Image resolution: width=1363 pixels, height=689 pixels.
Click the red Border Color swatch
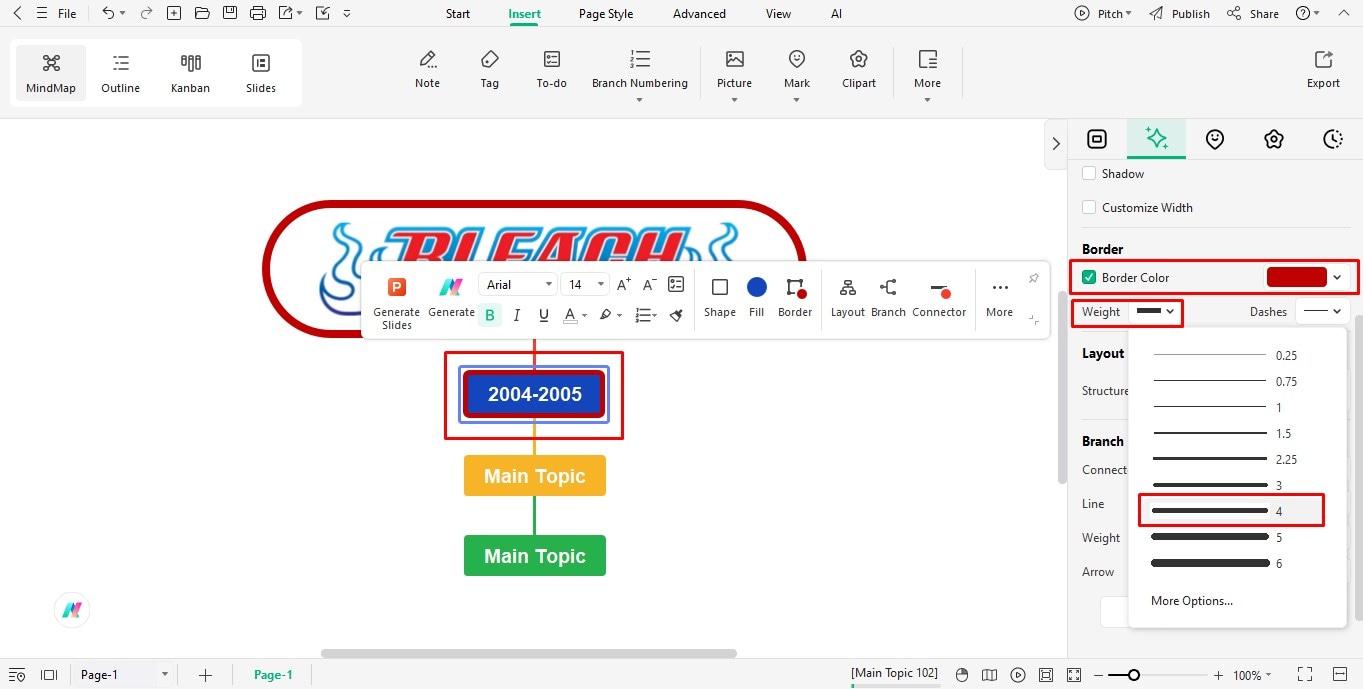point(1296,277)
